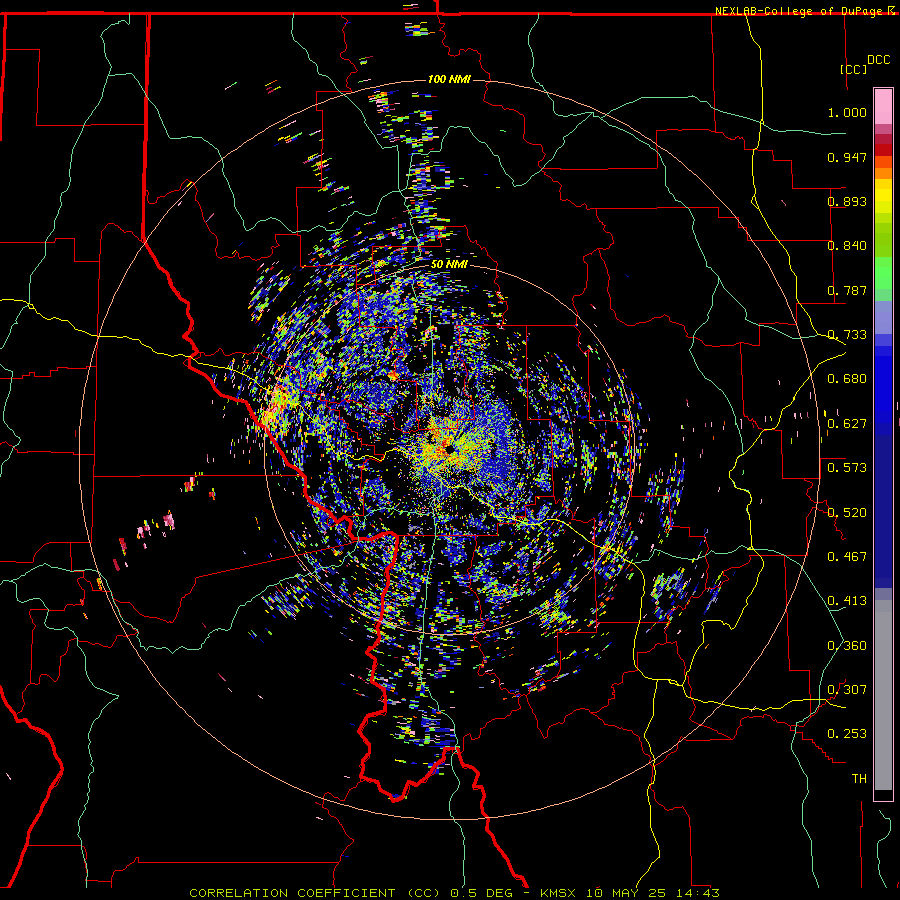
Task: Pick the lavender color bar segment near 0.733
Action: pos(883,317)
